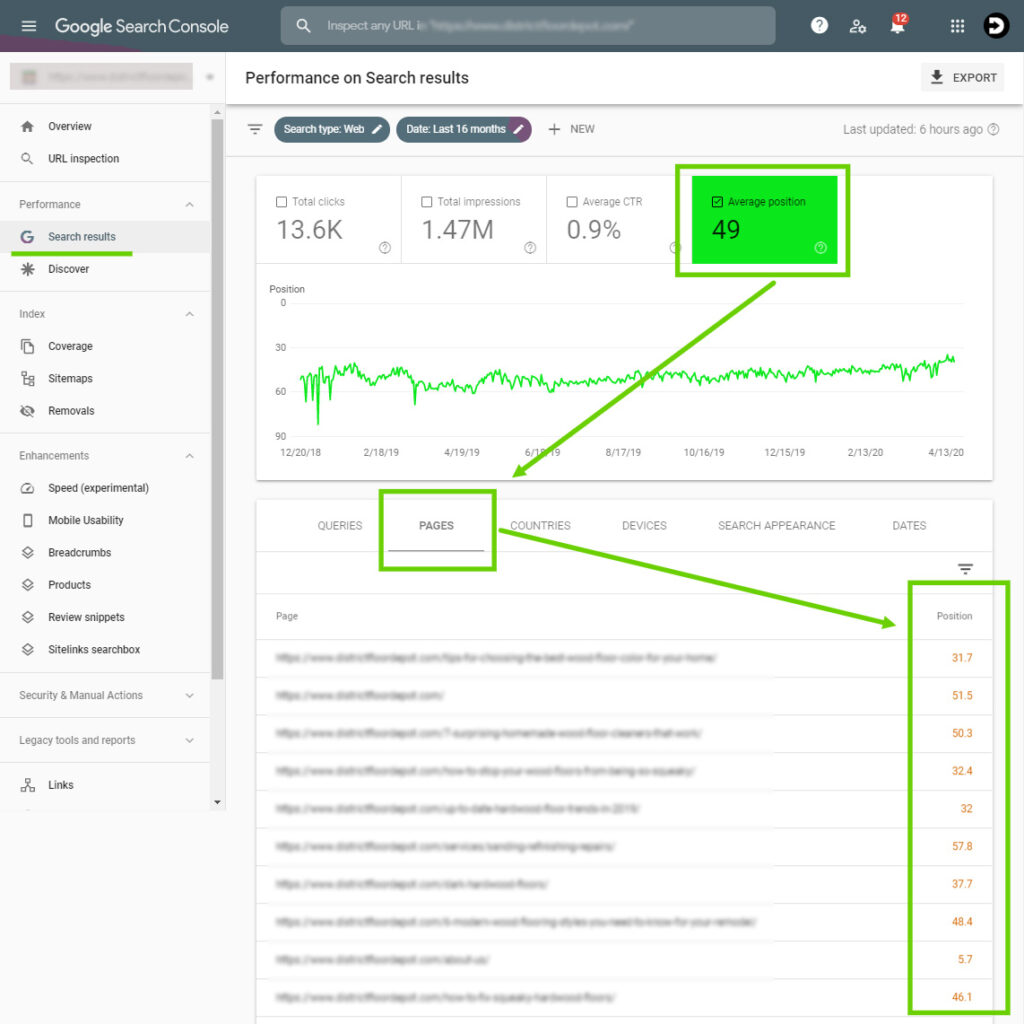Switch to the Queries tab
This screenshot has height=1024, width=1024.
tap(340, 526)
